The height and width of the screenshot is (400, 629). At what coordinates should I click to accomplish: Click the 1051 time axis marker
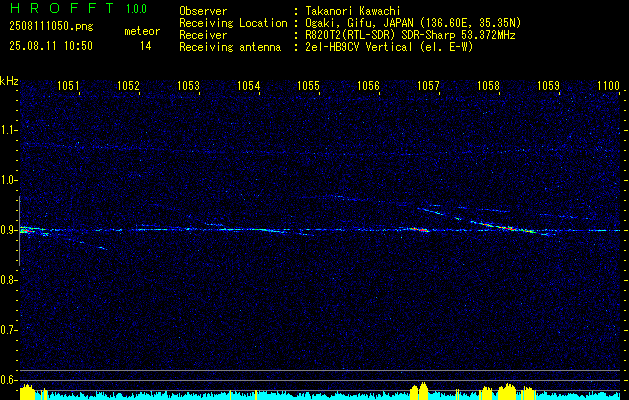point(68,85)
